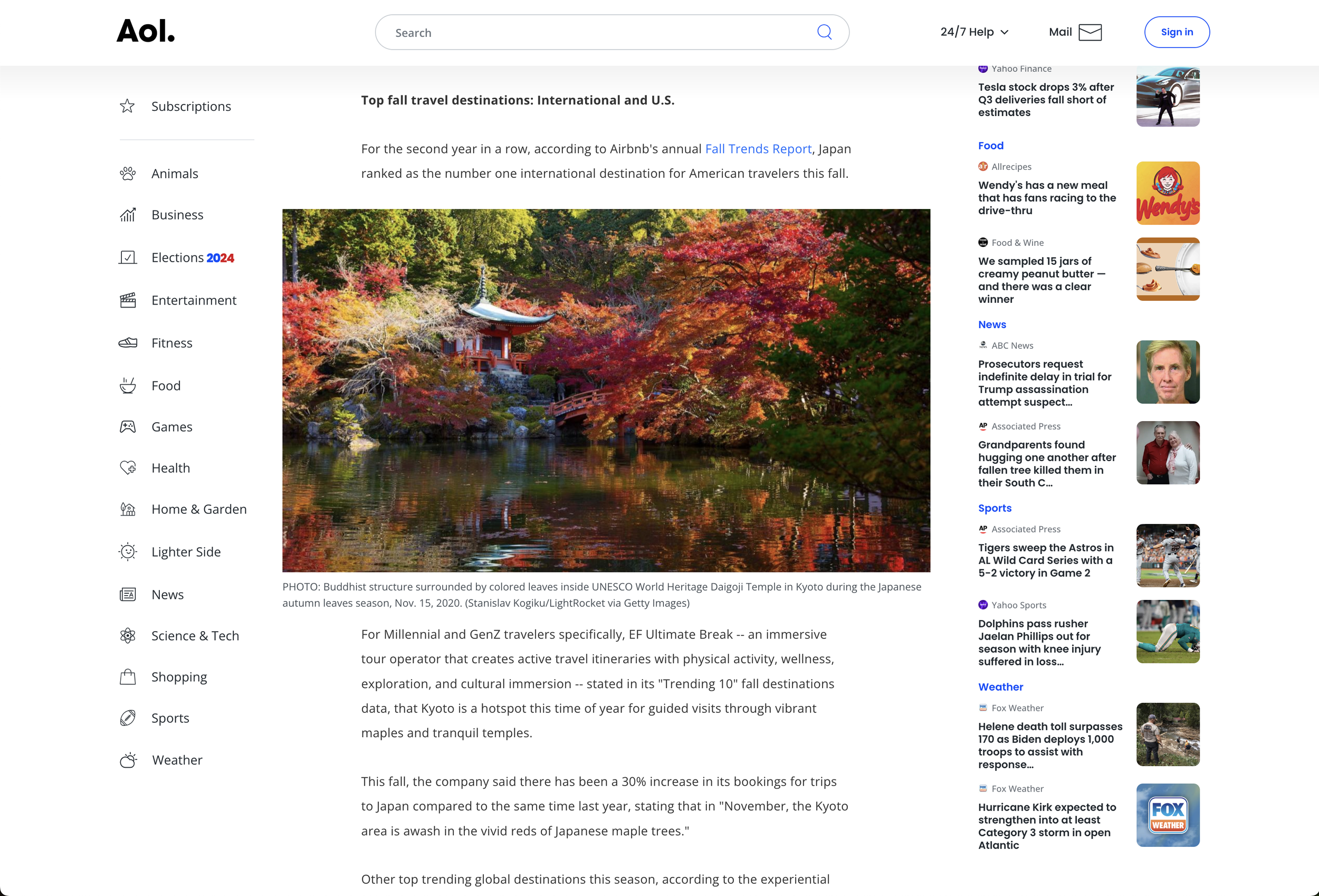Open Elections 2024 sidebar section

tap(193, 258)
